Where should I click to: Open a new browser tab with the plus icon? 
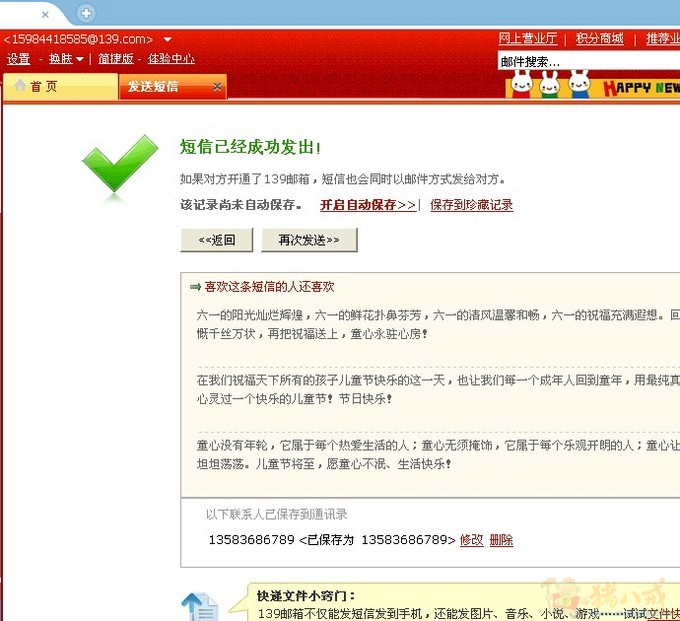pos(86,13)
